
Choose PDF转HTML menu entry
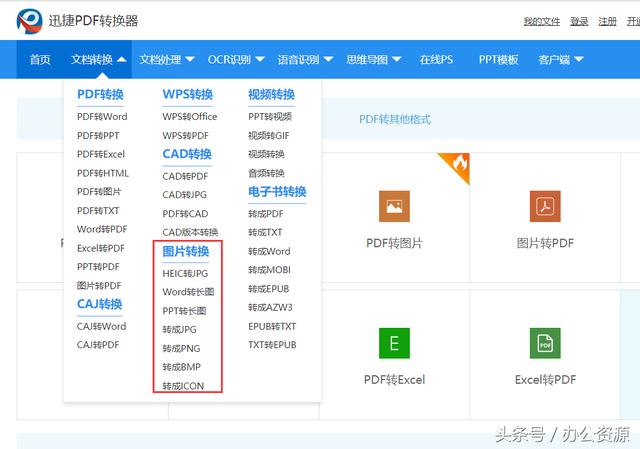pyautogui.click(x=103, y=173)
